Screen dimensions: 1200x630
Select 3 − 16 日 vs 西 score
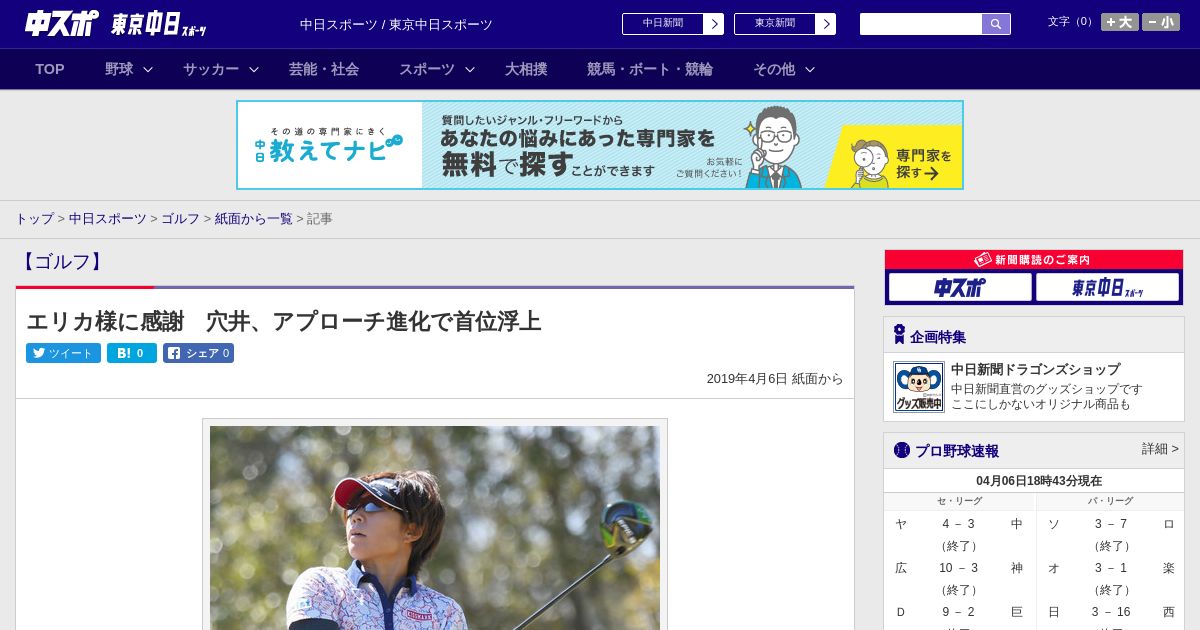pyautogui.click(x=1111, y=612)
